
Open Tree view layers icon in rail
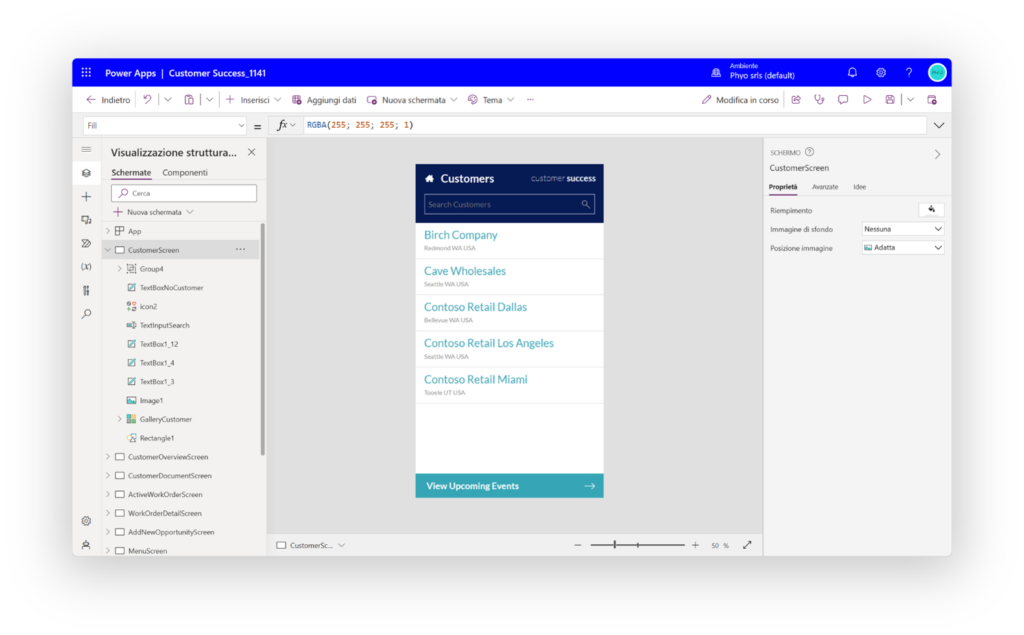86,173
